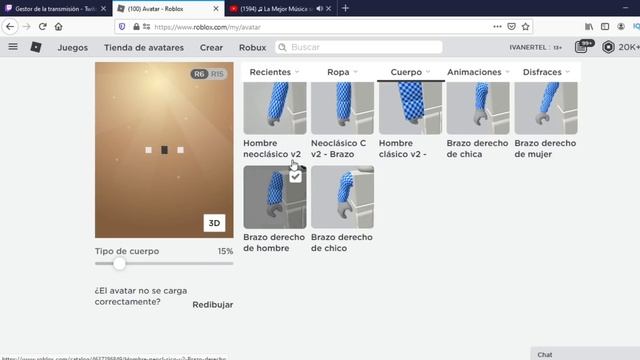Switch to the Gestor de la transmisión tab
The image size is (640, 360).
(x=56, y=9)
